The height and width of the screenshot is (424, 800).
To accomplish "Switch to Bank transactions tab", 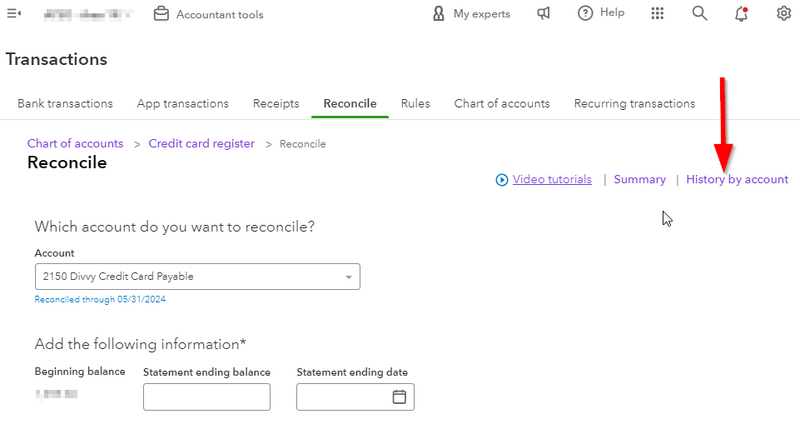I will (65, 103).
